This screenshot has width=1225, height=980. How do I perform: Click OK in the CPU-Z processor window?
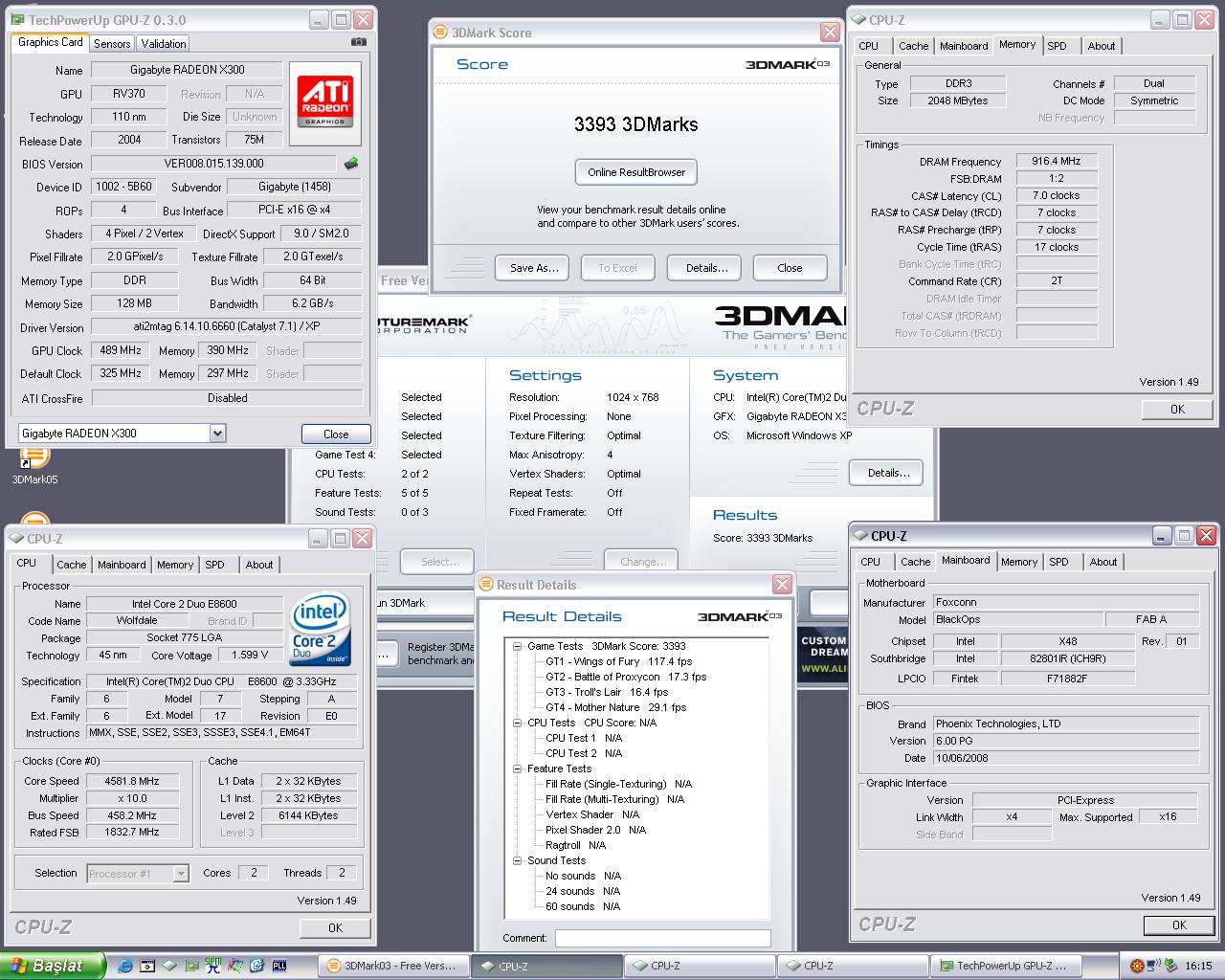click(x=335, y=927)
